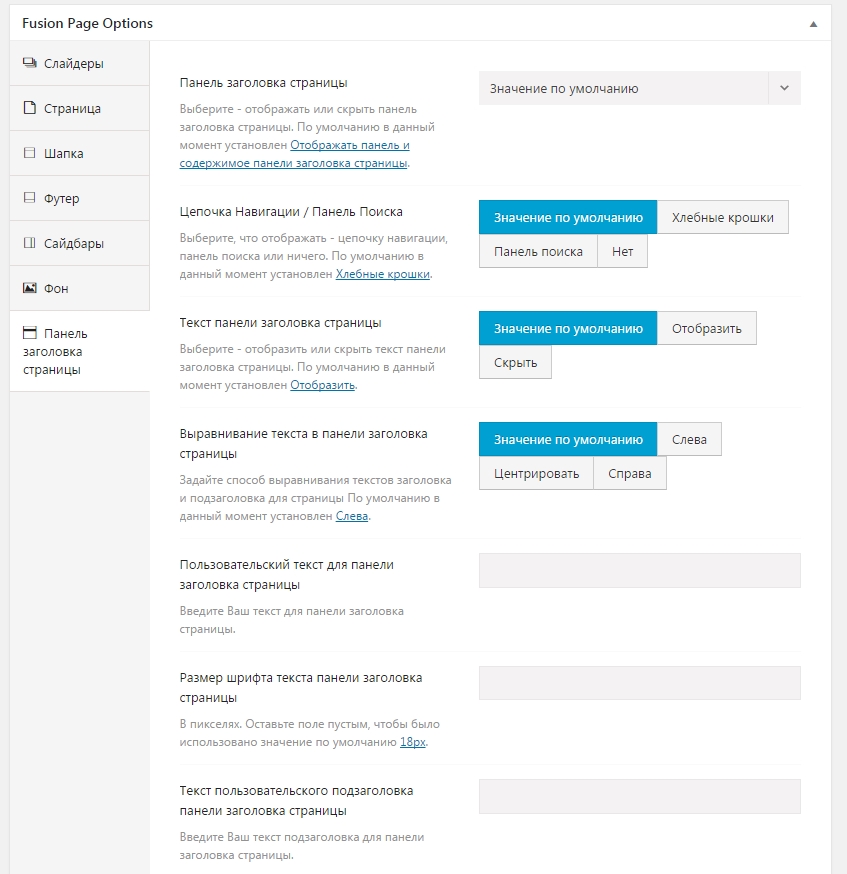
Task: Open the Панель заголовка страницы dropdown
Action: point(623,89)
